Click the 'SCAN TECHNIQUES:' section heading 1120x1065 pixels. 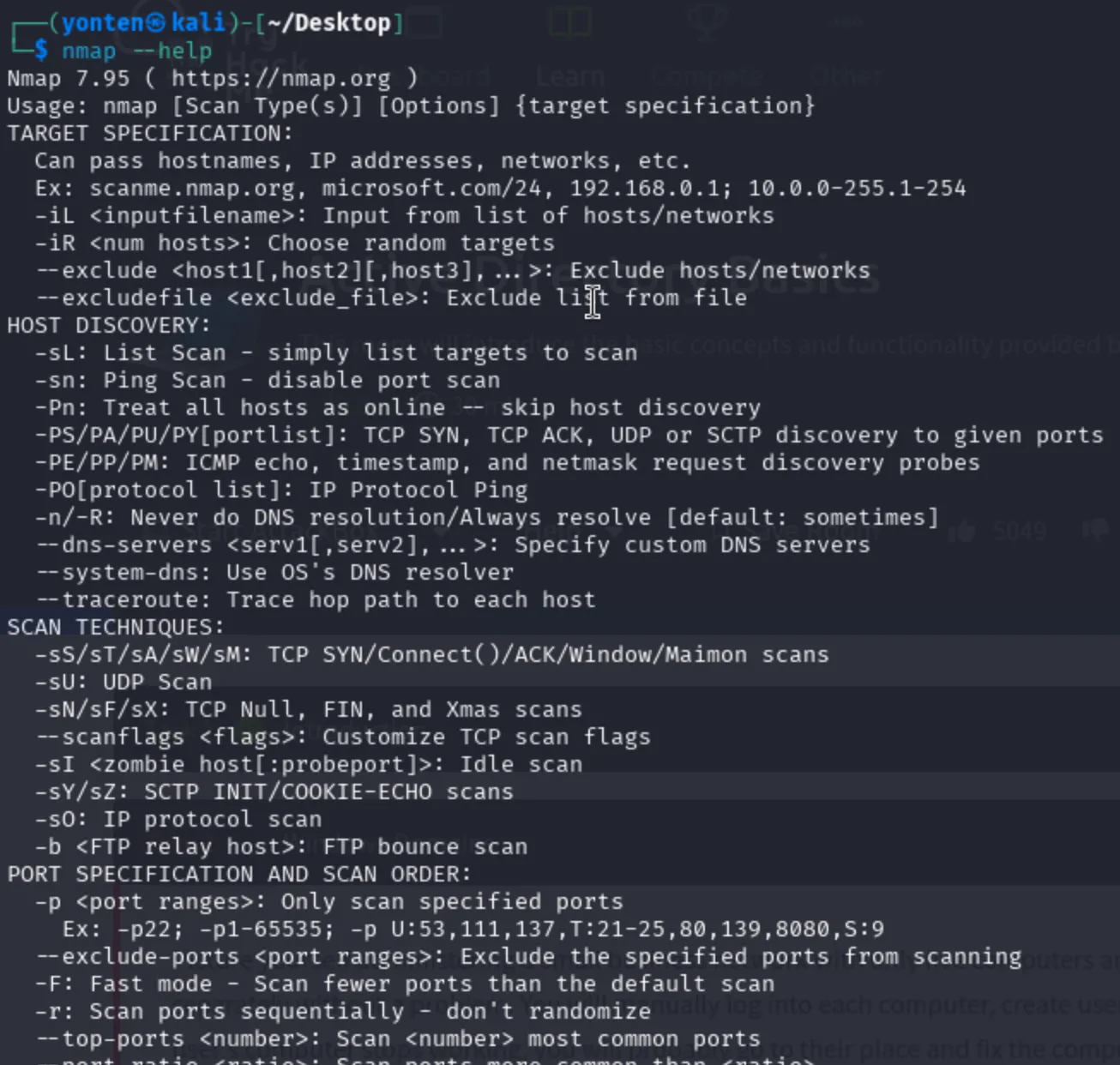(x=116, y=628)
